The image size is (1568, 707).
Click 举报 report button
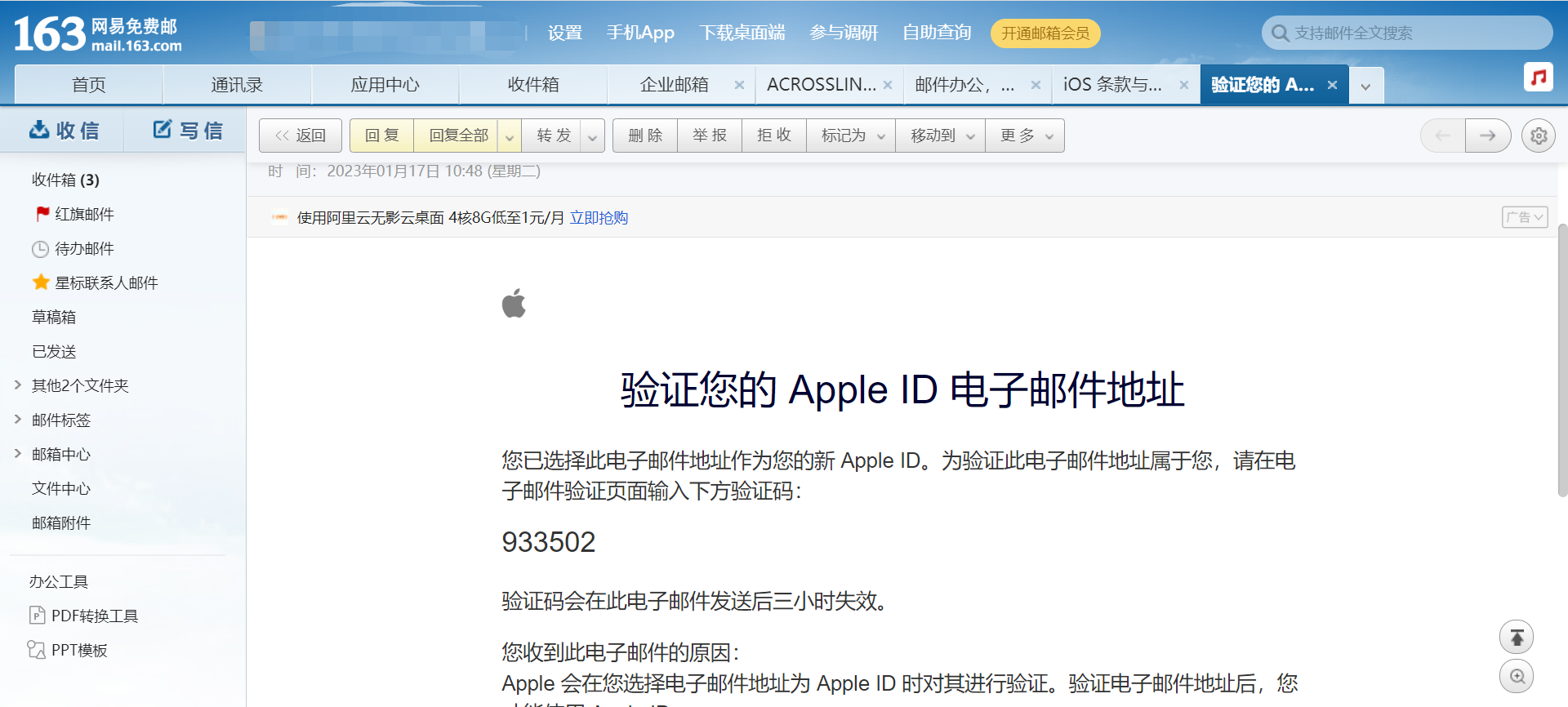(x=710, y=136)
